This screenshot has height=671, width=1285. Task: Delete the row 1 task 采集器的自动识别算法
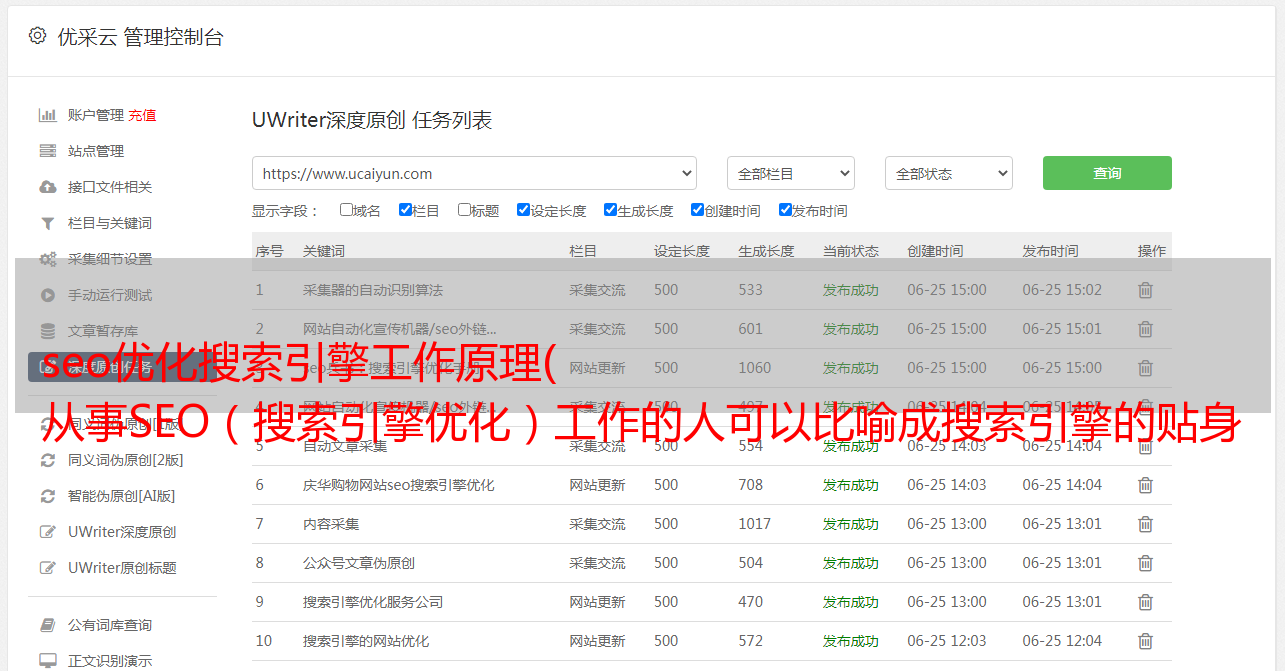[1145, 290]
